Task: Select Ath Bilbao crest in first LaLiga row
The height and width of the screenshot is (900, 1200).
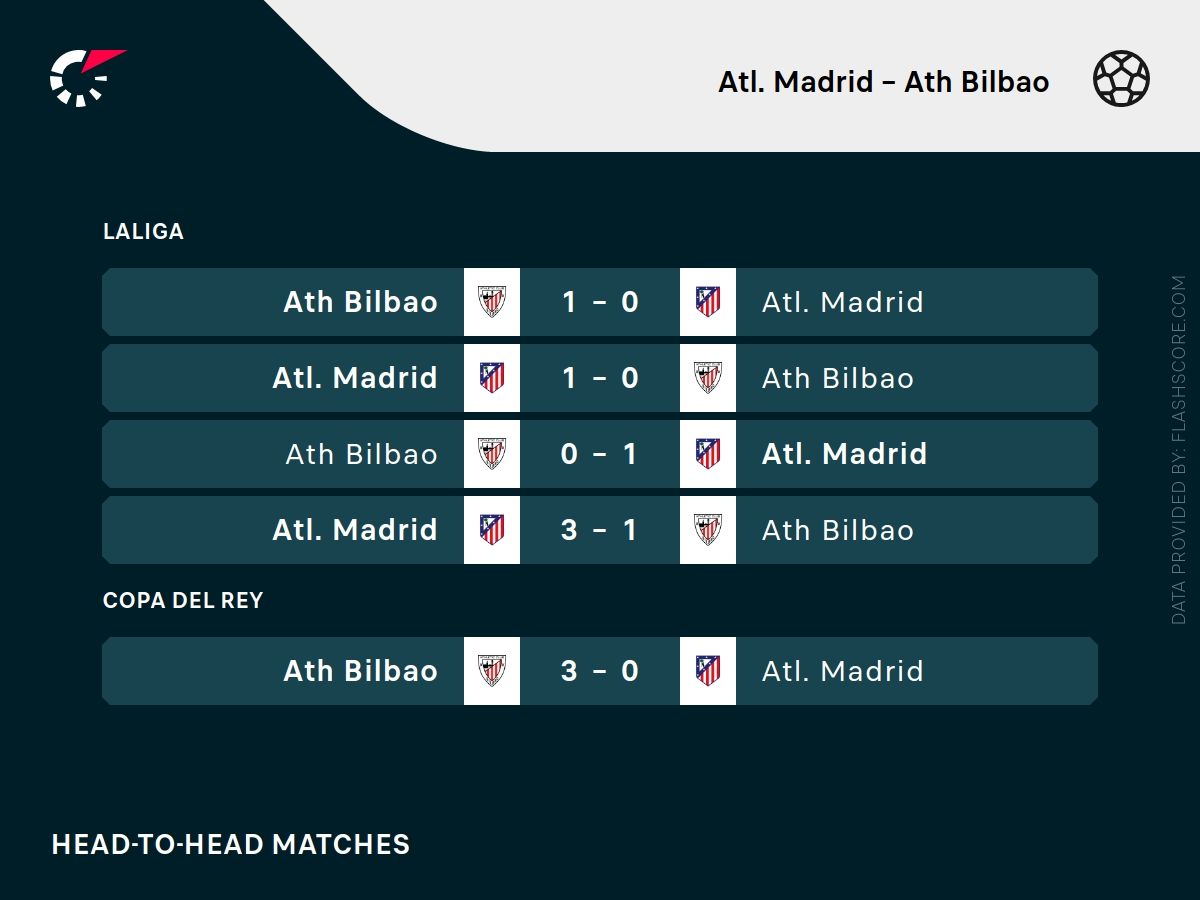Action: click(x=492, y=302)
